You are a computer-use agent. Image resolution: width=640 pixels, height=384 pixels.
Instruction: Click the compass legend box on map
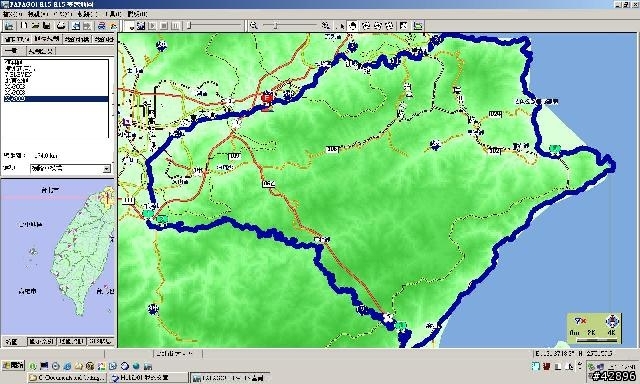tap(595, 329)
